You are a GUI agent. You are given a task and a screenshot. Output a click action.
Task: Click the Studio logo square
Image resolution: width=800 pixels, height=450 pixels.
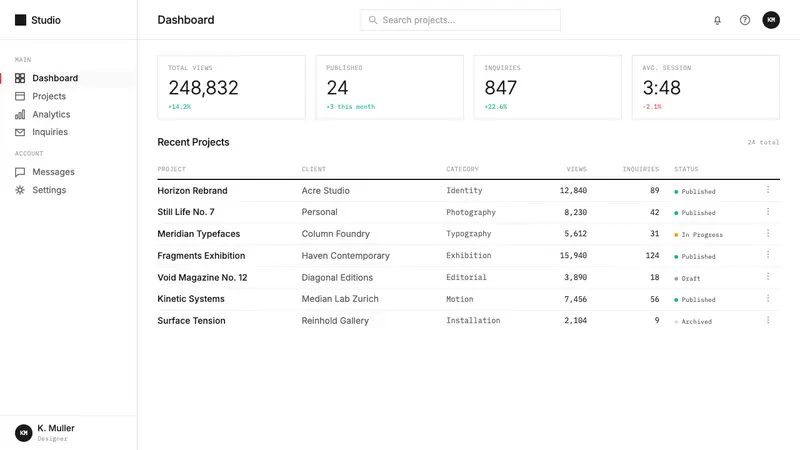pos(20,20)
